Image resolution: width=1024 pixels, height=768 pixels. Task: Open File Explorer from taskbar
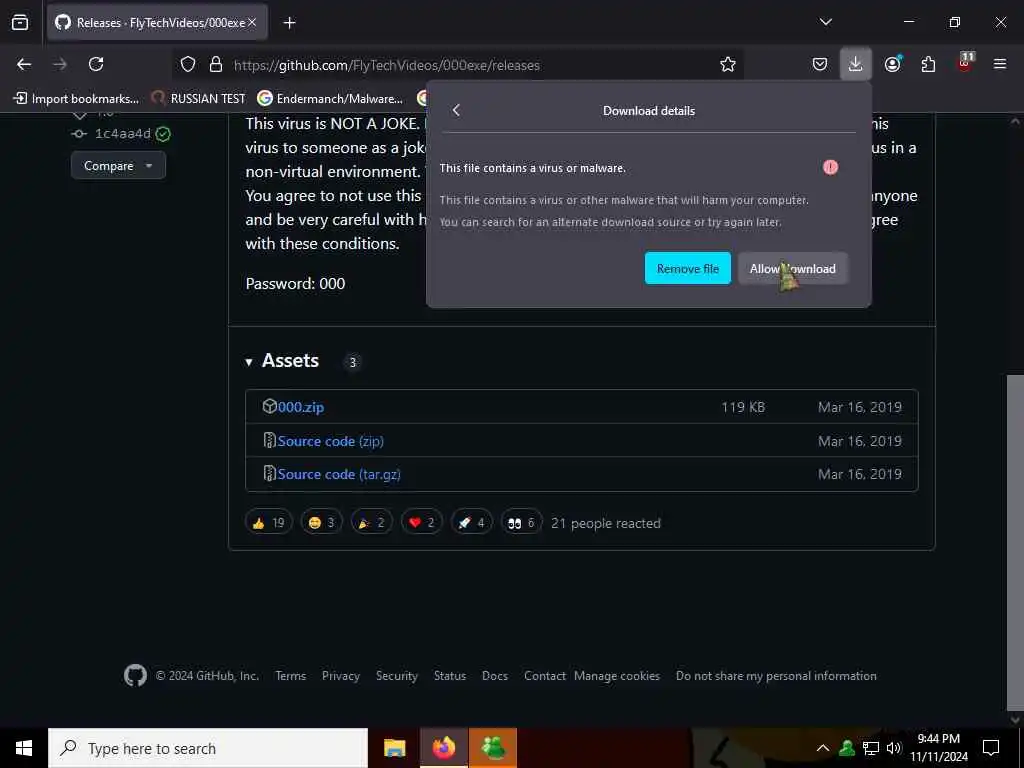(x=394, y=748)
